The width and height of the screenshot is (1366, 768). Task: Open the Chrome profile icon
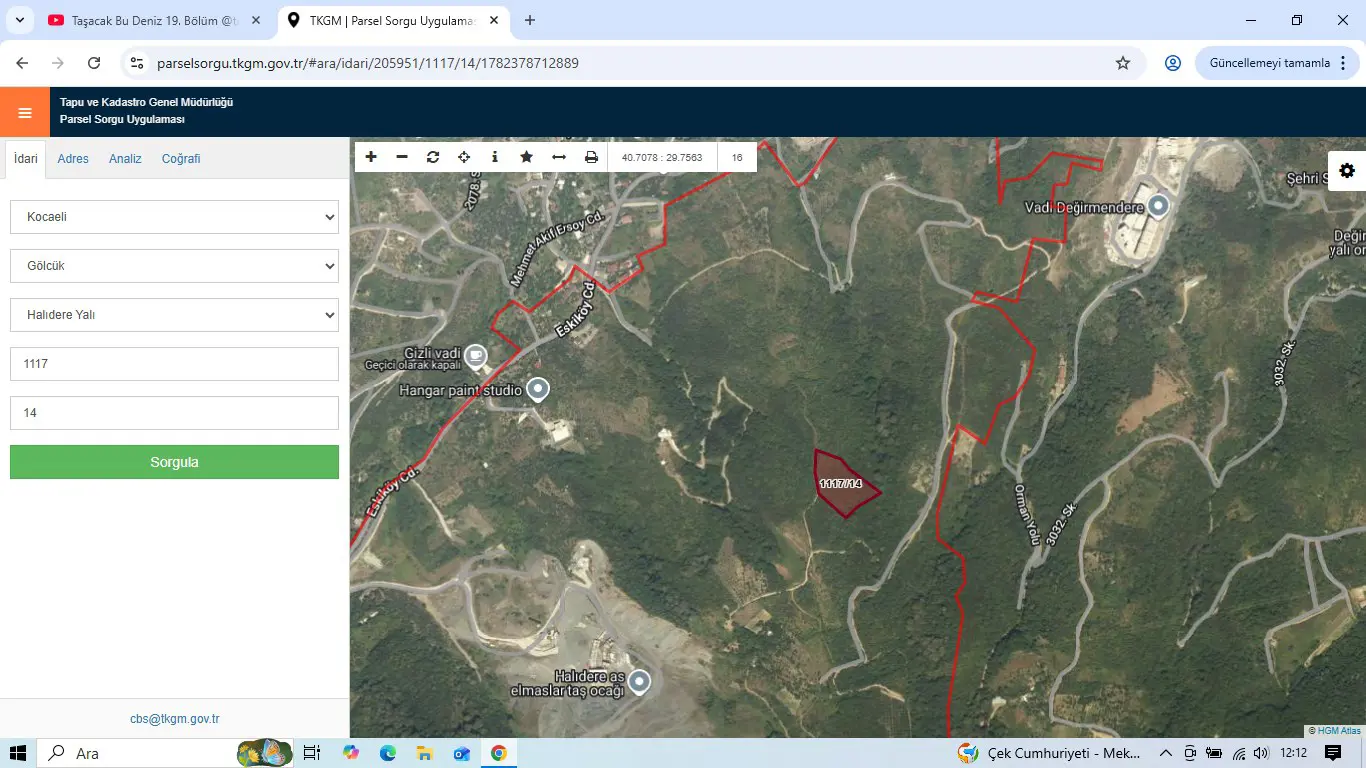point(1173,63)
